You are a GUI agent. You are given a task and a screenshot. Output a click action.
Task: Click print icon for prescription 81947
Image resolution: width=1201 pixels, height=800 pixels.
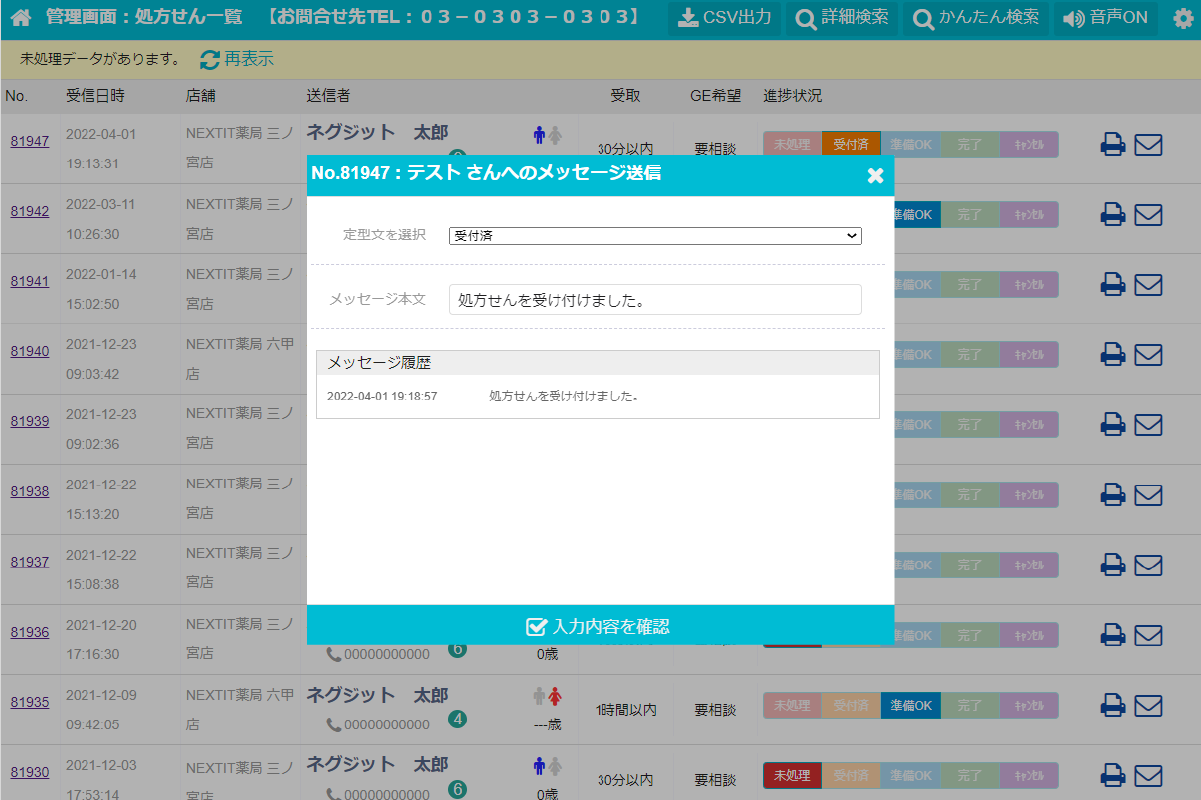tap(1113, 144)
